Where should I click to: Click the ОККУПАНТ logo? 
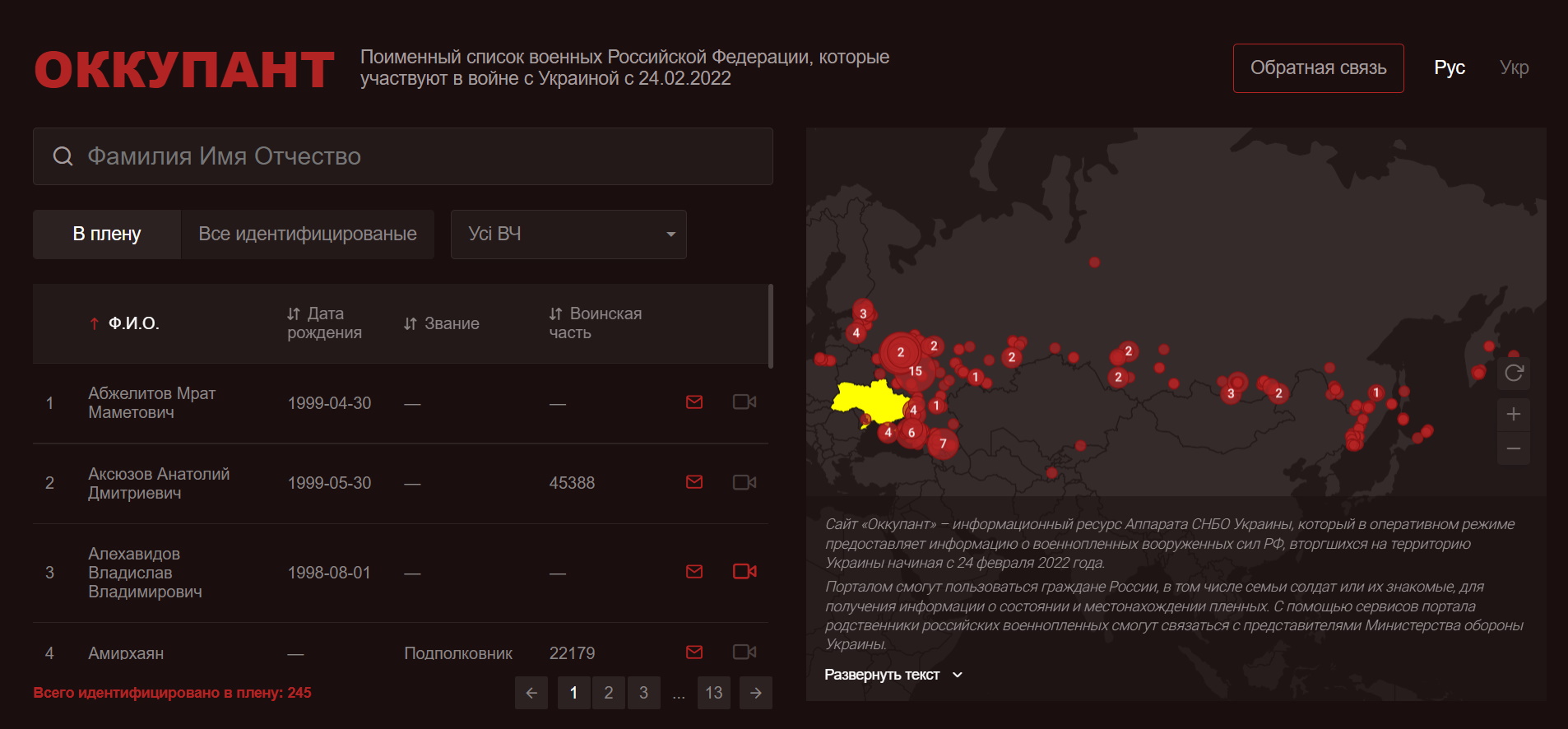tap(184, 69)
